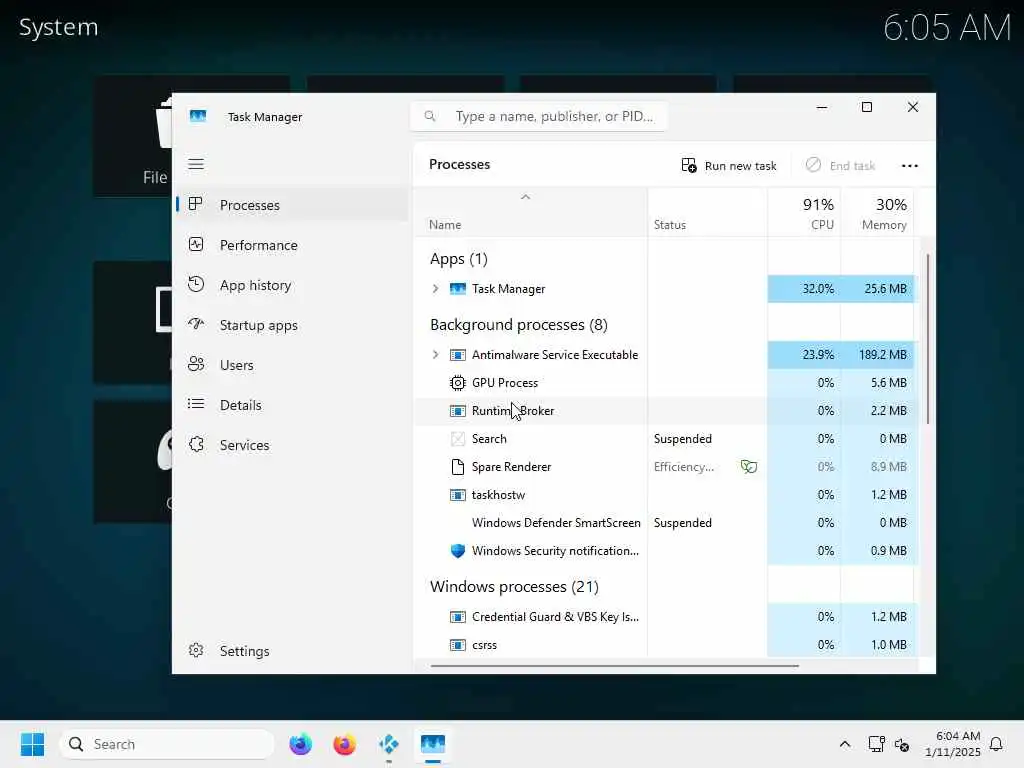Select the GPU Process row
Image resolution: width=1024 pixels, height=768 pixels.
point(665,383)
